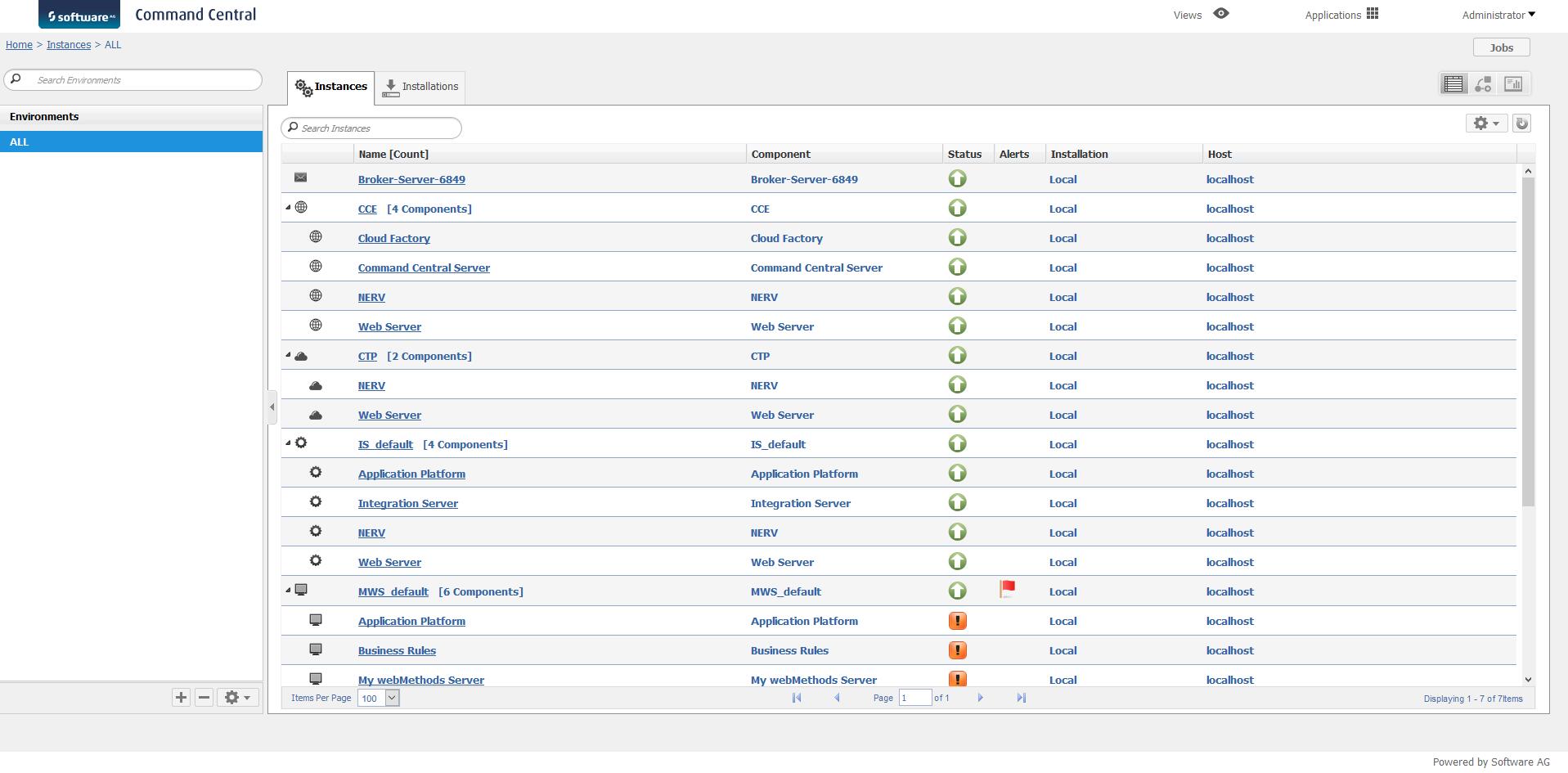This screenshot has width=1568, height=773.
Task: Go to previous page arrow
Action: click(837, 698)
